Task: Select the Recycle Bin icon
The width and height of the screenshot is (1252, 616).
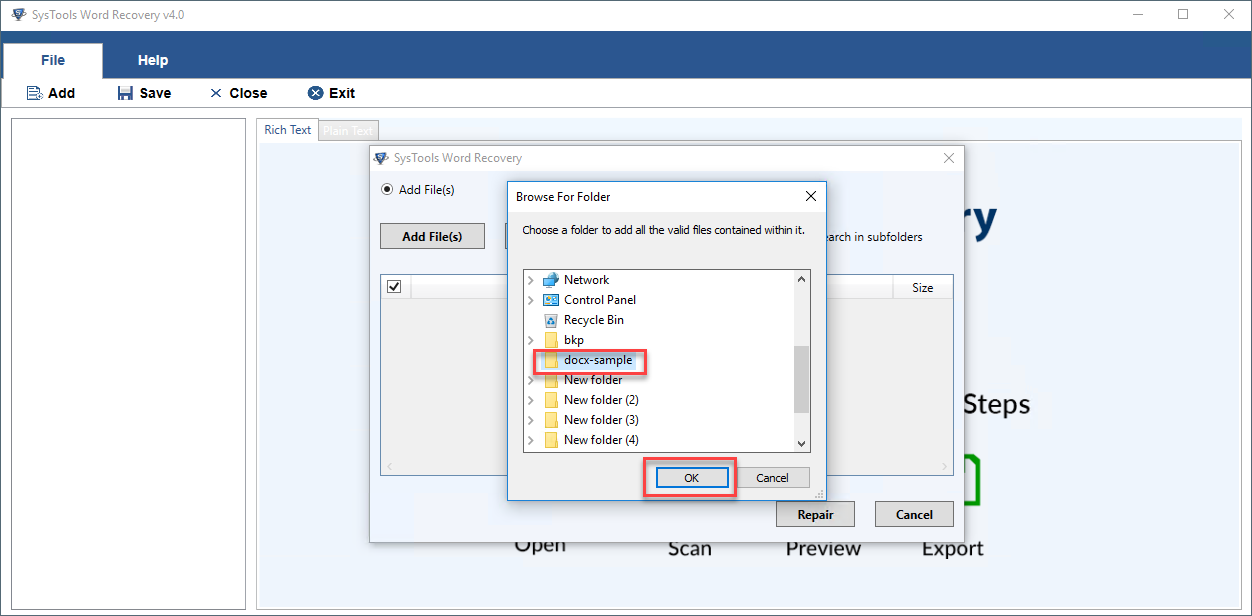Action: (x=551, y=320)
